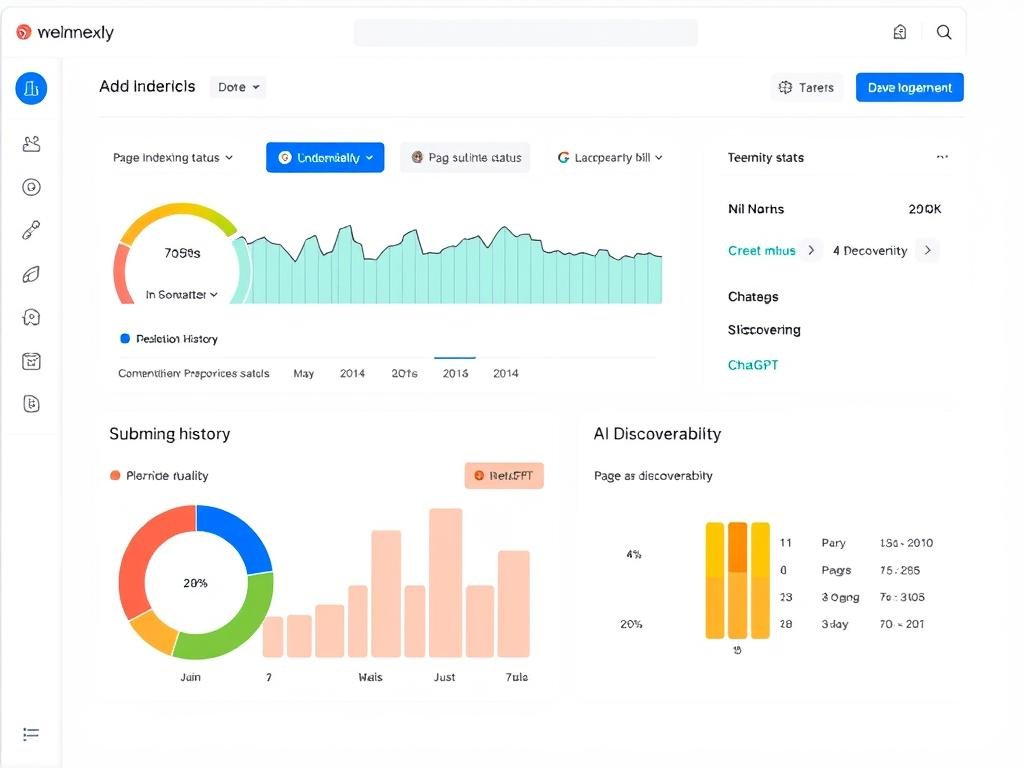Toggle the Plerride ruality legend item
Image resolution: width=1024 pixels, height=768 pixels.
(x=158, y=475)
